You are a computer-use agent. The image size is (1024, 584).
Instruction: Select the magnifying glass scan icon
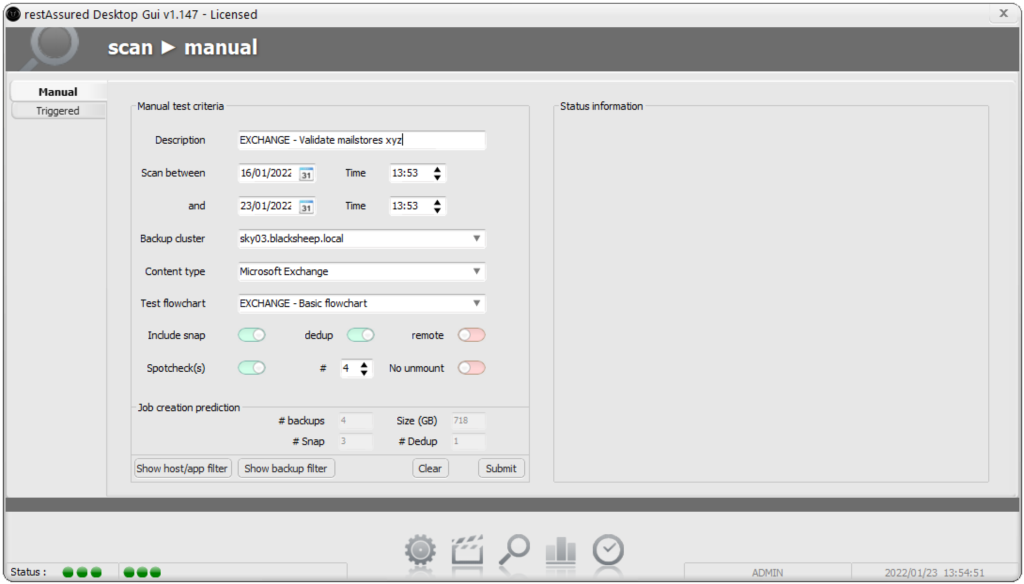[514, 548]
